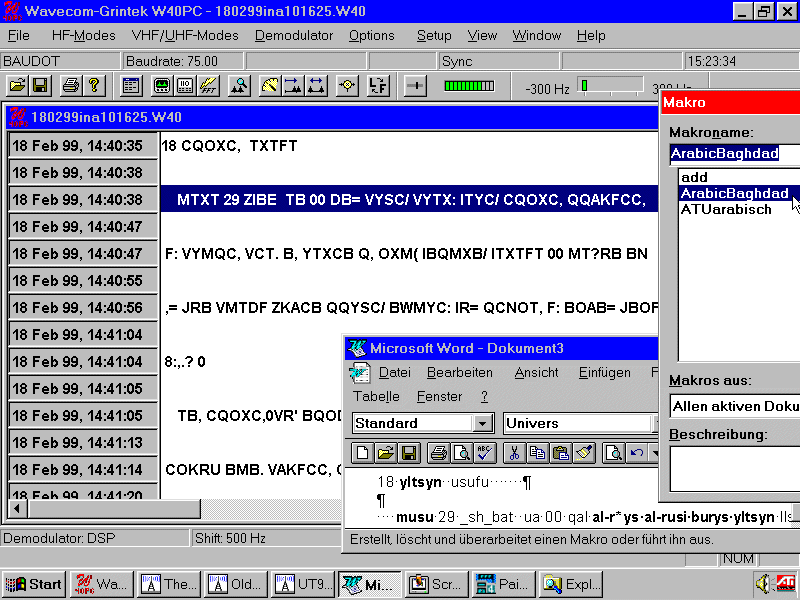Screen dimensions: 800x600
Task: Open the Demodulator menu
Action: click(x=293, y=35)
